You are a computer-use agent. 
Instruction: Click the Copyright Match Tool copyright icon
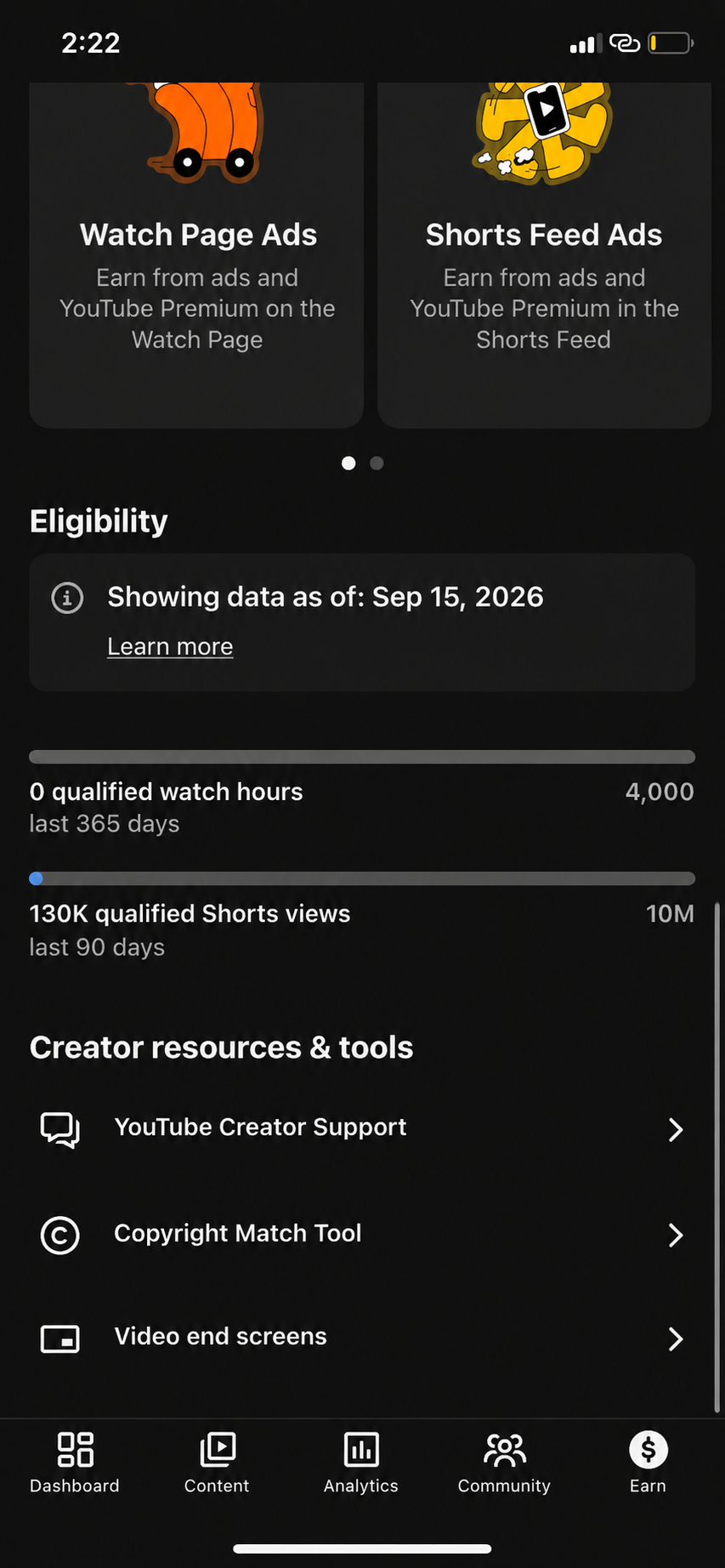(x=60, y=1235)
